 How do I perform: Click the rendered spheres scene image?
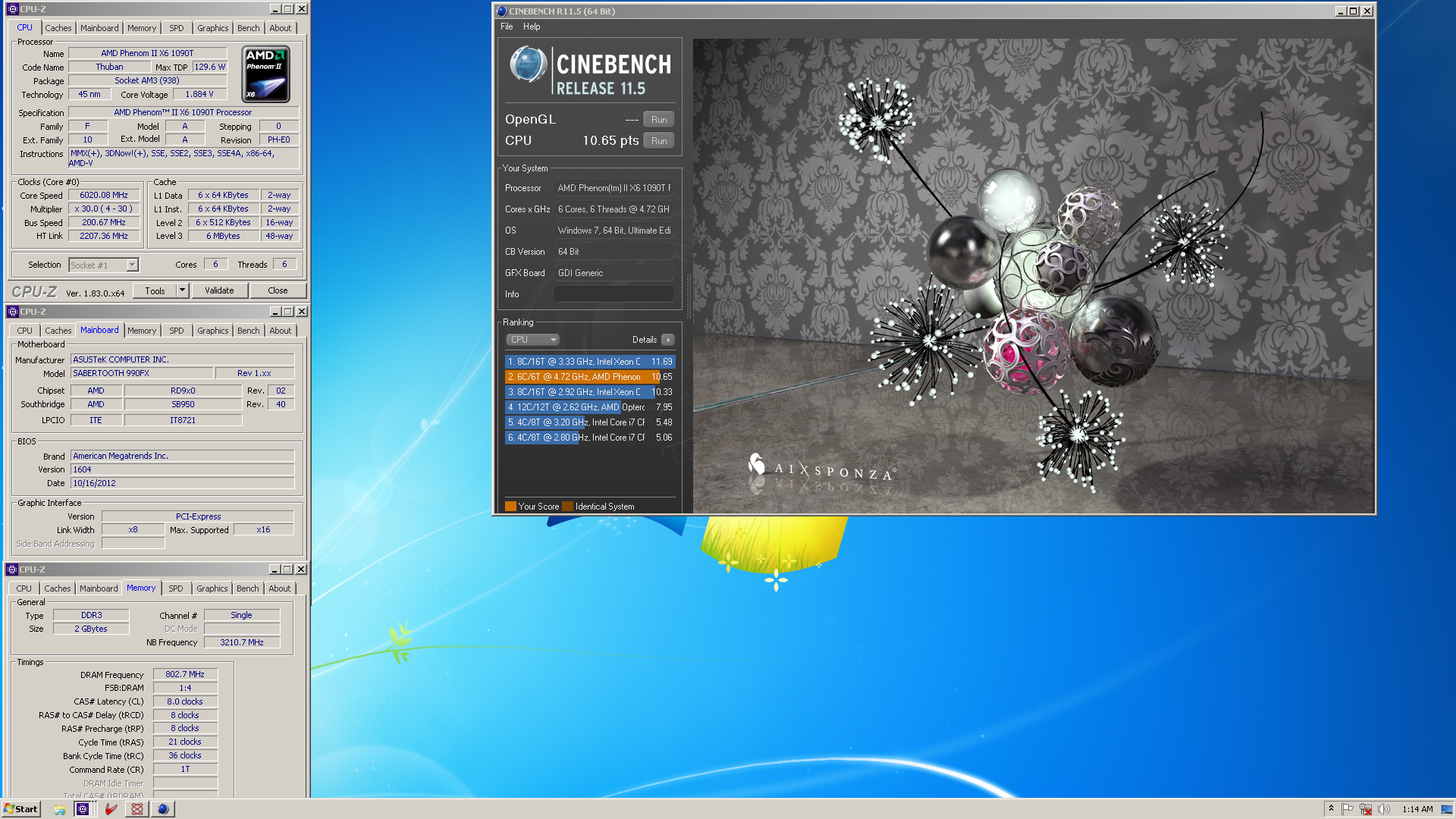[1033, 275]
